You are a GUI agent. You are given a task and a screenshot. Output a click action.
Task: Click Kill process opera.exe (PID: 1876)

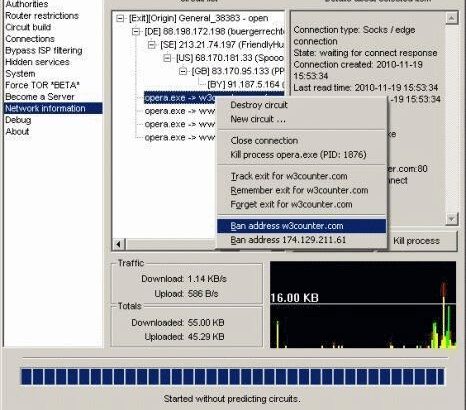298,155
